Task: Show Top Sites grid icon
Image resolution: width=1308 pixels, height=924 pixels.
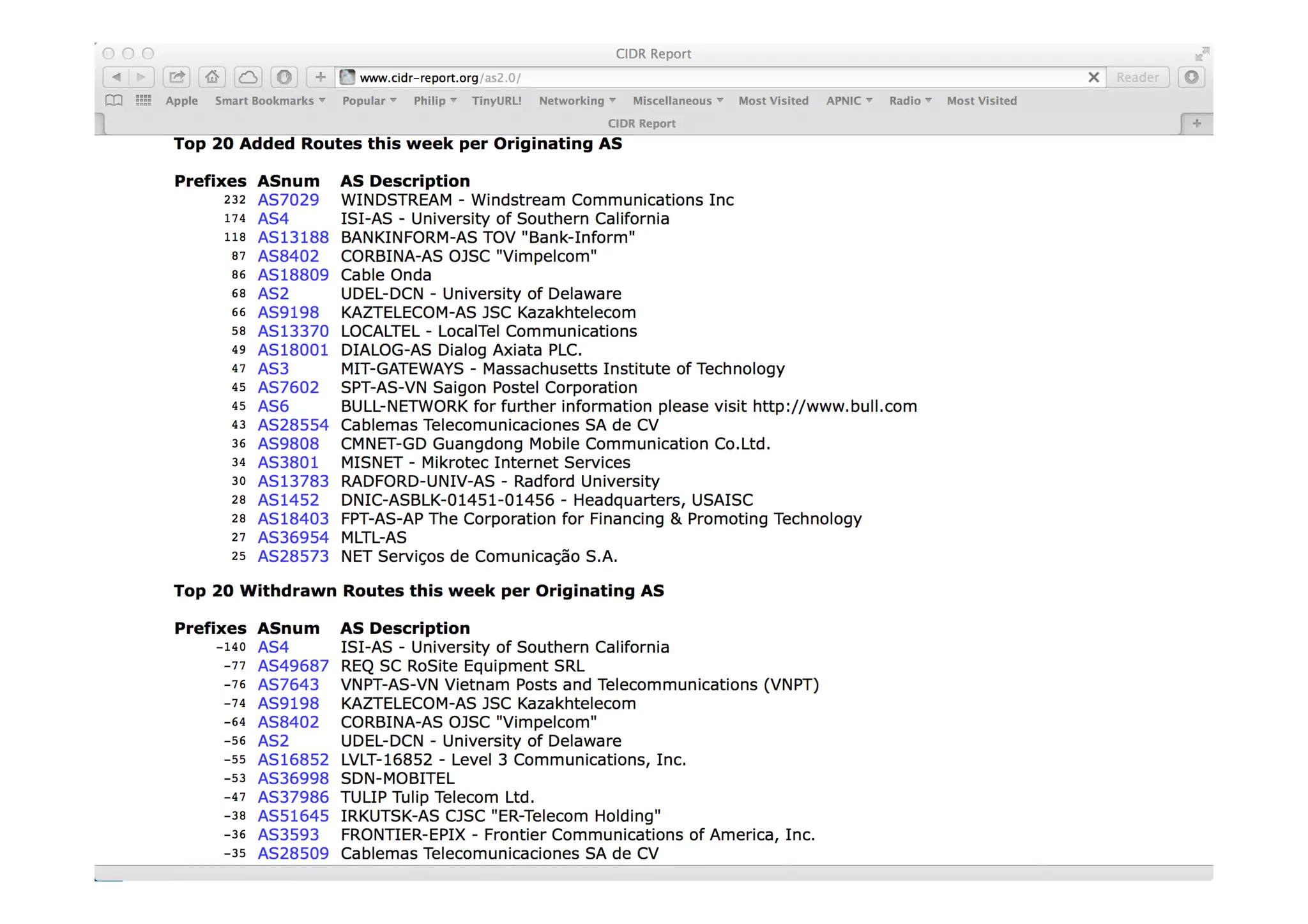Action: (144, 100)
